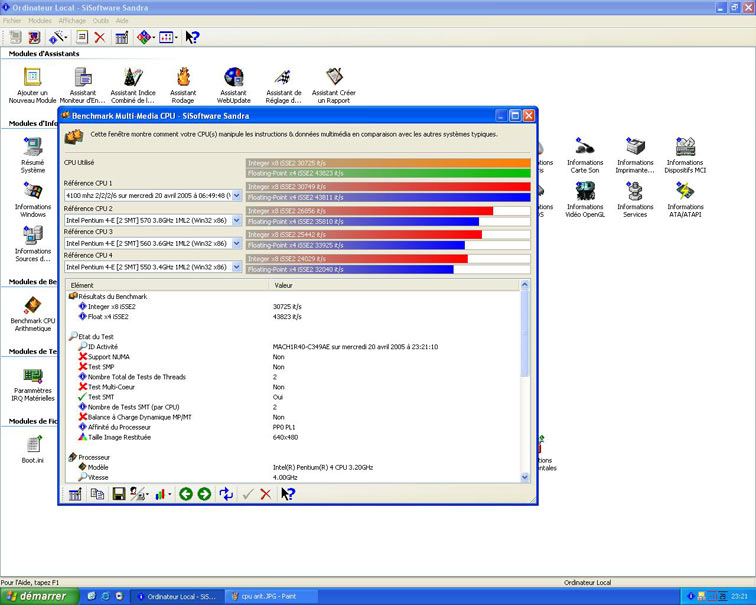Click the system tray clock
Viewport: 756px width, 605px height.
[739, 596]
